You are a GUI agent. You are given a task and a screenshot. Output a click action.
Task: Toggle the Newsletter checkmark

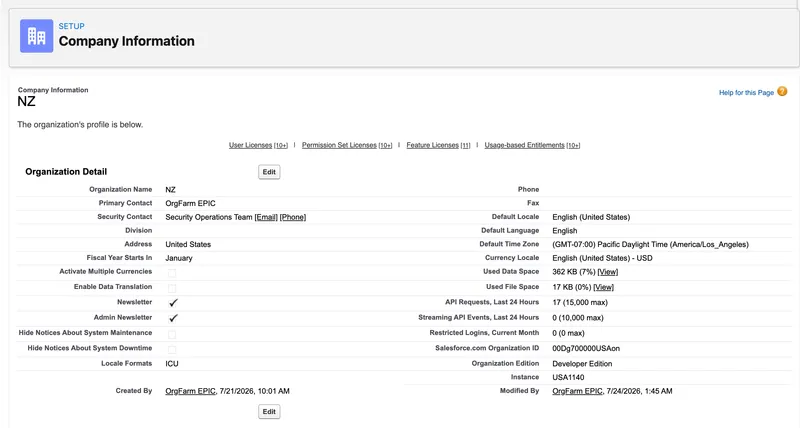point(173,303)
